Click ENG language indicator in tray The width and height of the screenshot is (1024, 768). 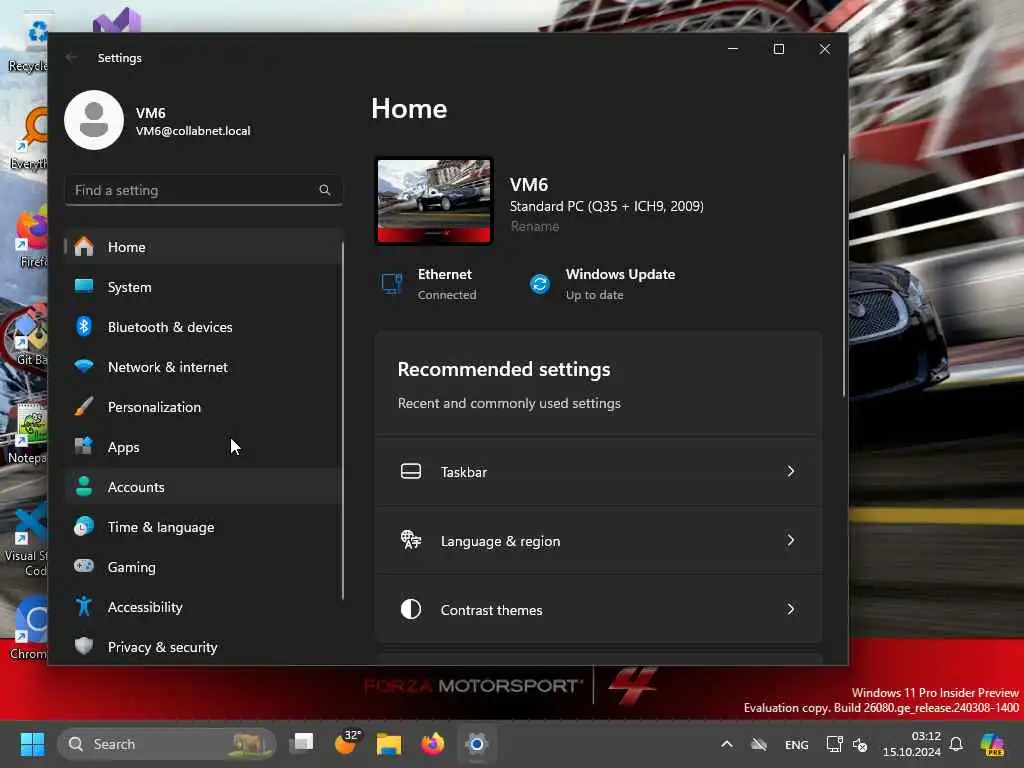pos(796,744)
